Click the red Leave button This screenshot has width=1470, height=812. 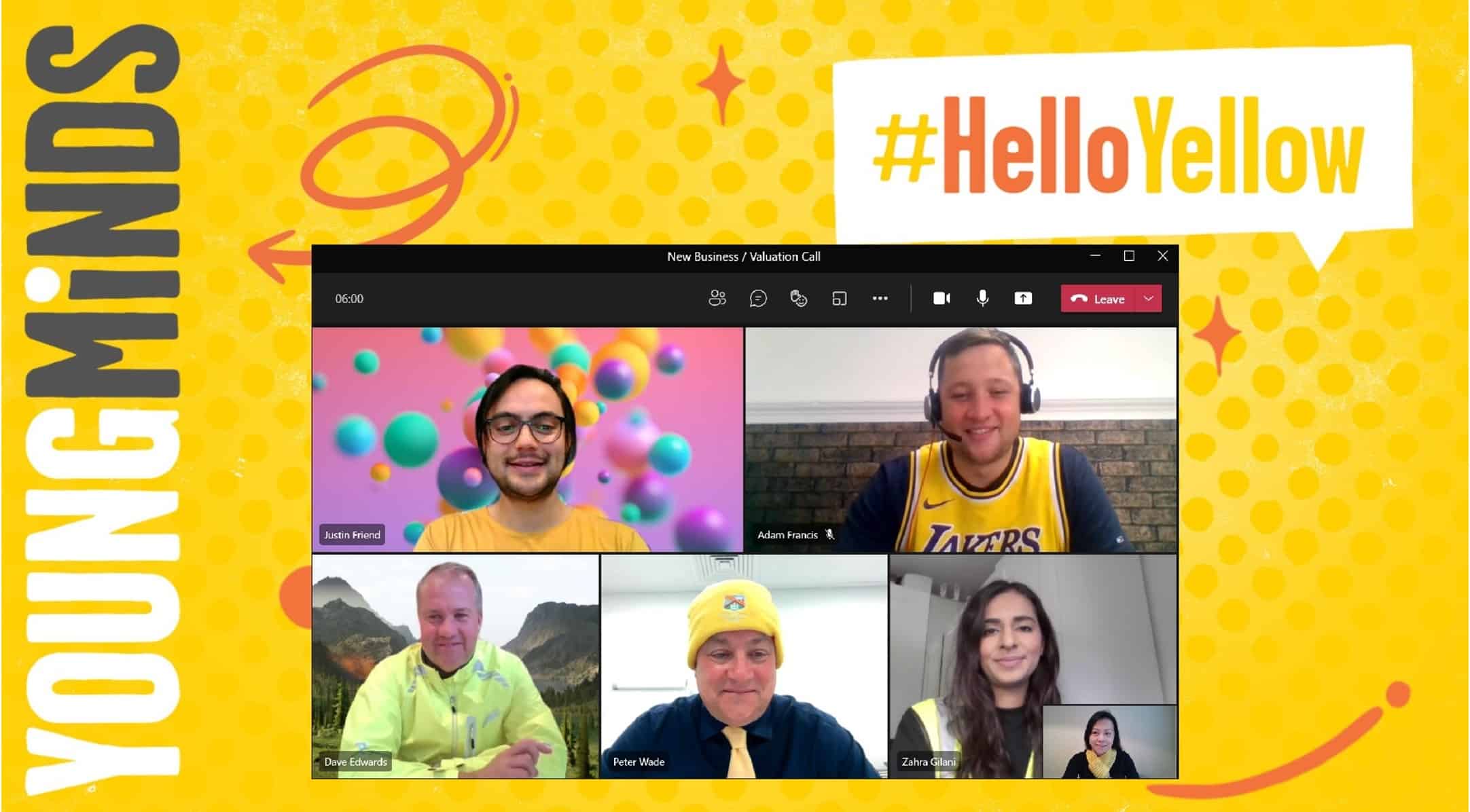point(1098,299)
